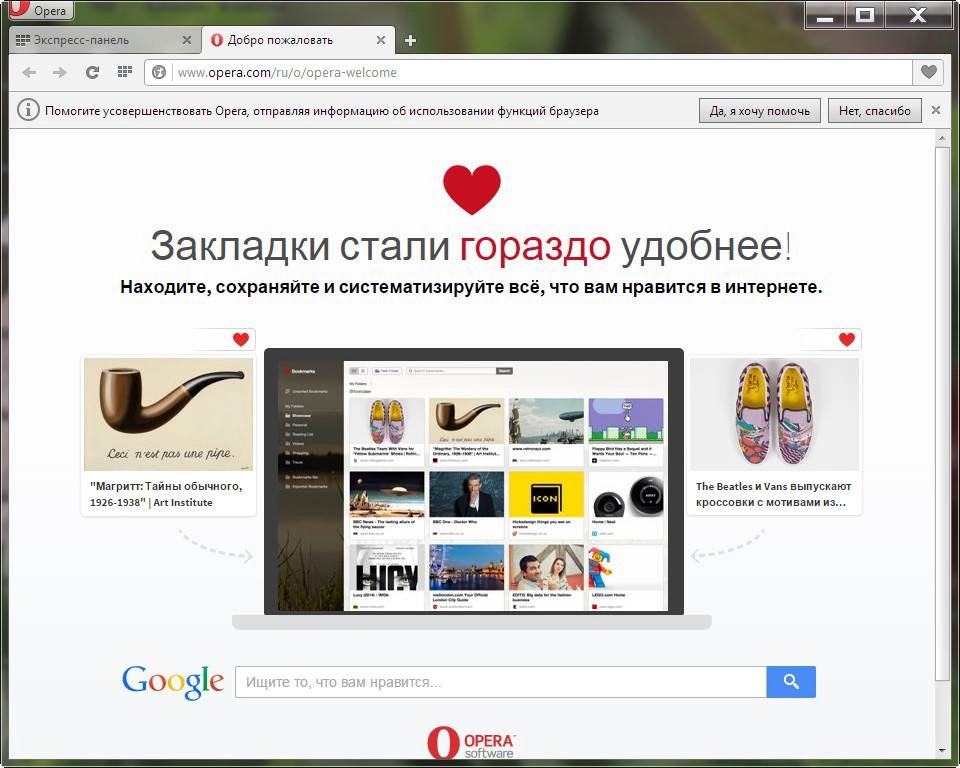This screenshot has width=960, height=768.
Task: Minimize the Opera window
Action: coord(825,15)
